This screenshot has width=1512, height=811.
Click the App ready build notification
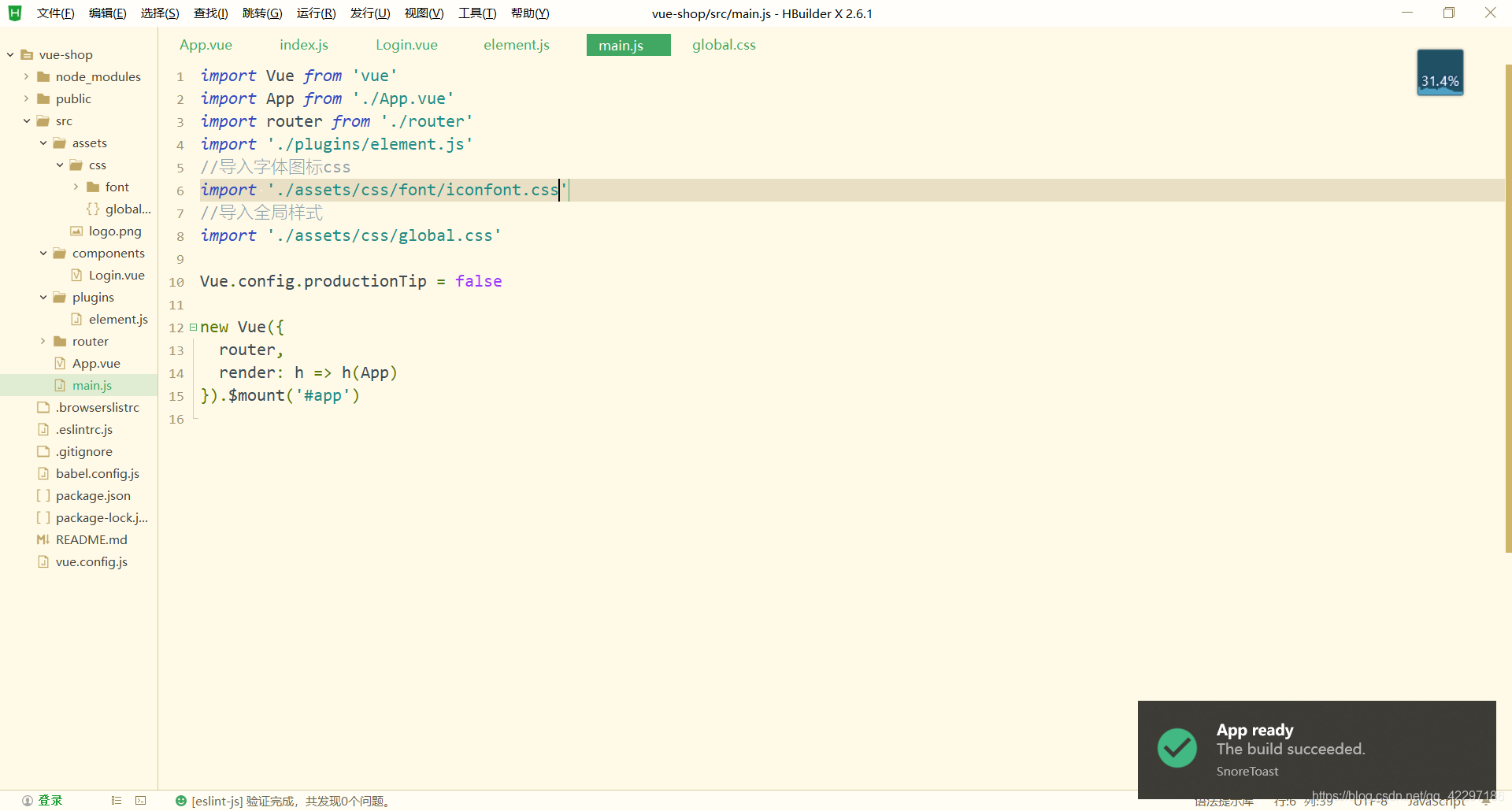tap(1317, 750)
